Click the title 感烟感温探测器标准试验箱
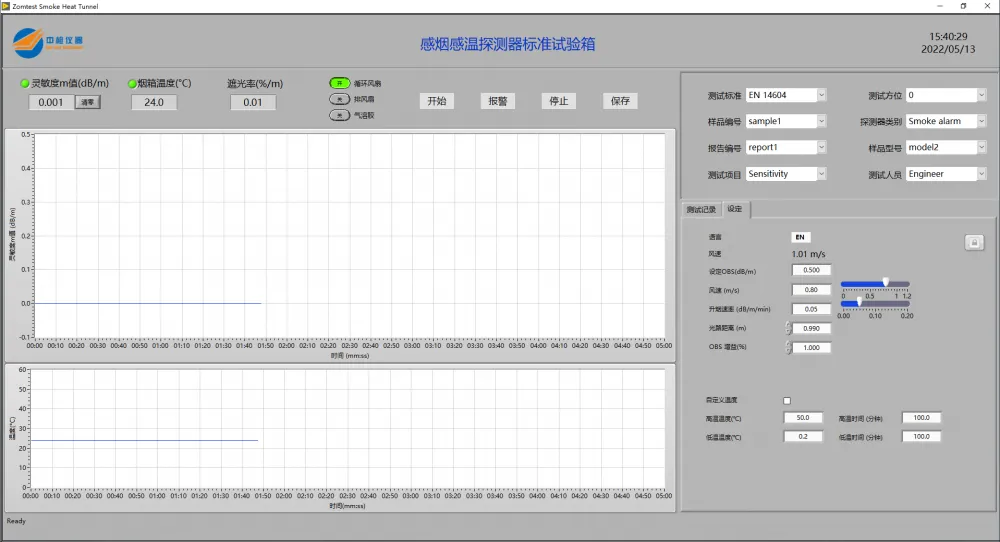1000x542 pixels. pos(508,44)
